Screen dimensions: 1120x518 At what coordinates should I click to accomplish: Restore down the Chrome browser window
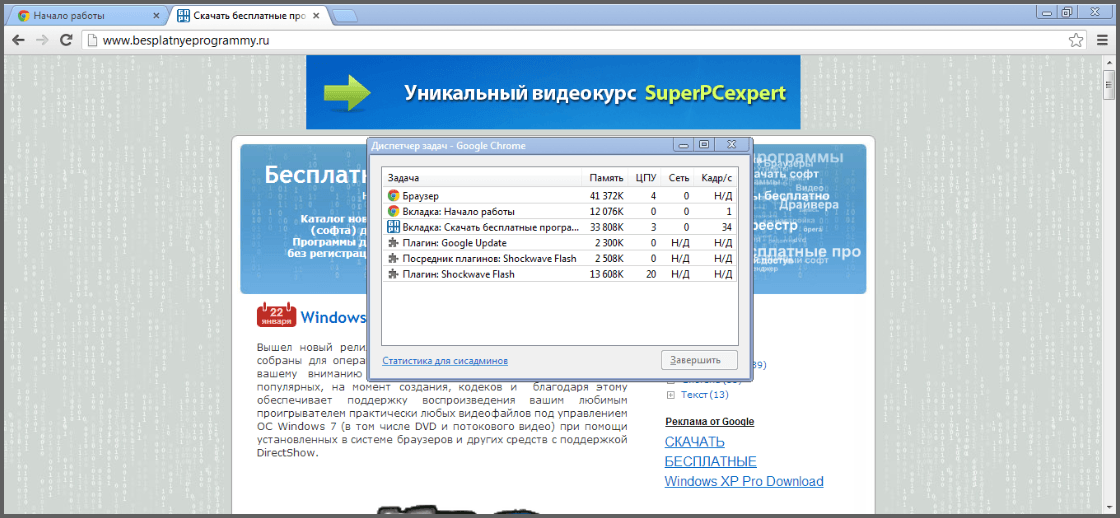click(1066, 11)
